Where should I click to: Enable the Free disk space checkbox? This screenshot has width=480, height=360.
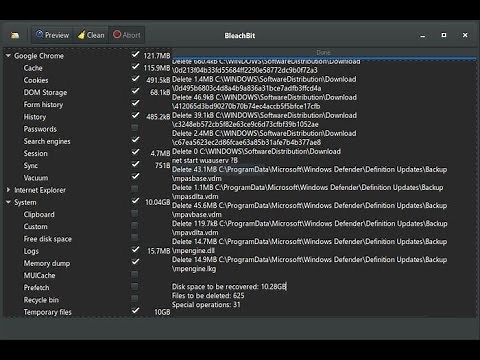click(135, 237)
